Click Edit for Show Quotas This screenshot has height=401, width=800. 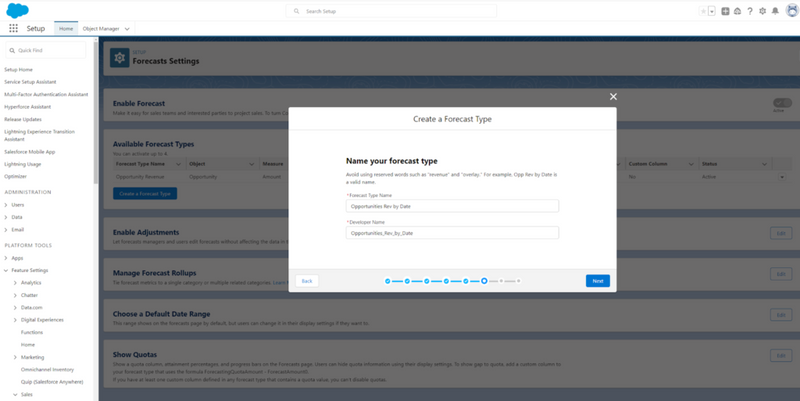click(781, 356)
